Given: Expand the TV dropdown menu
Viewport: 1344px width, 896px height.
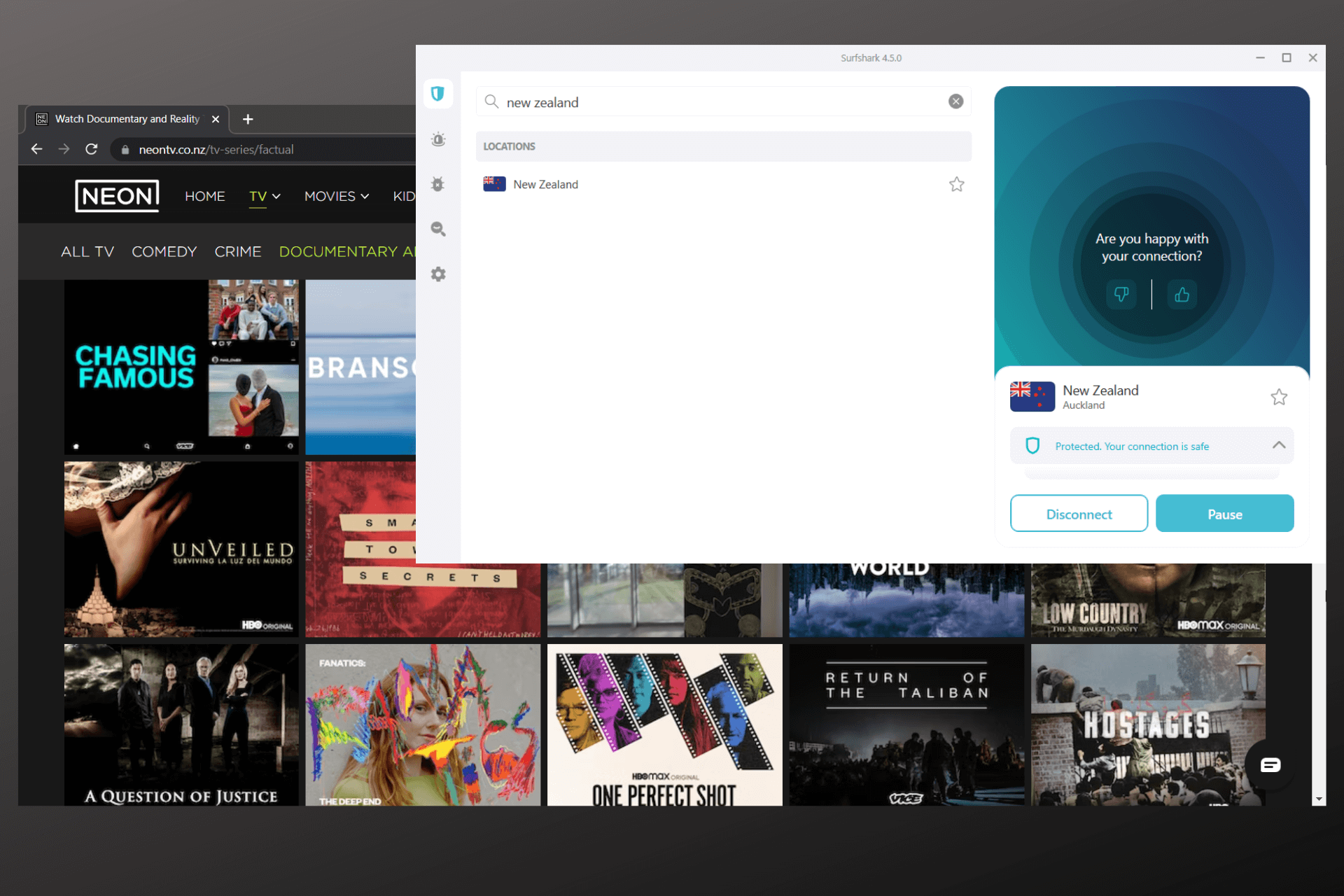Looking at the screenshot, I should click(x=265, y=197).
